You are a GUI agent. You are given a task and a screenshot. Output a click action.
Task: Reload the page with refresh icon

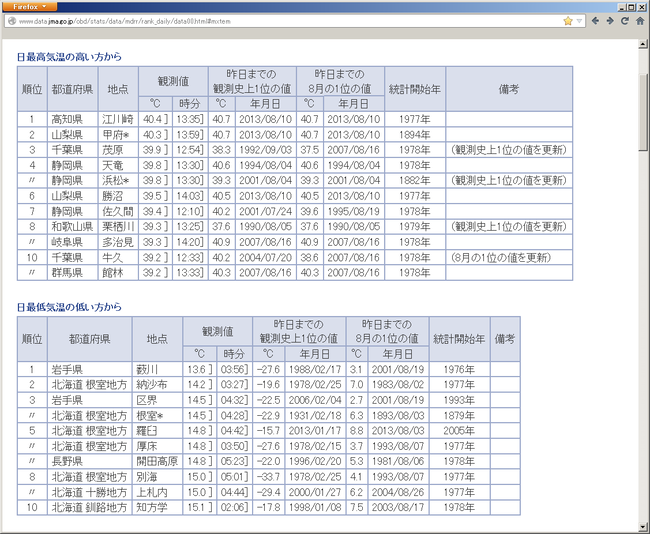coord(625,21)
